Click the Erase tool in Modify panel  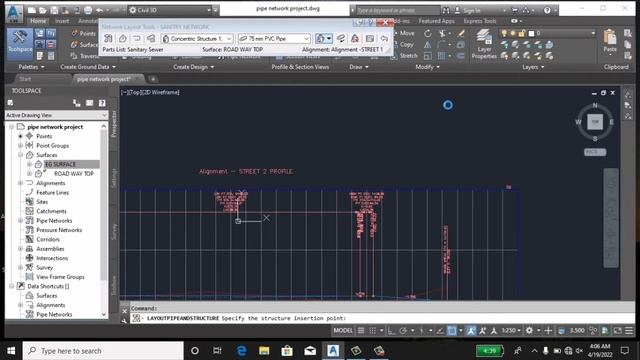[461, 33]
